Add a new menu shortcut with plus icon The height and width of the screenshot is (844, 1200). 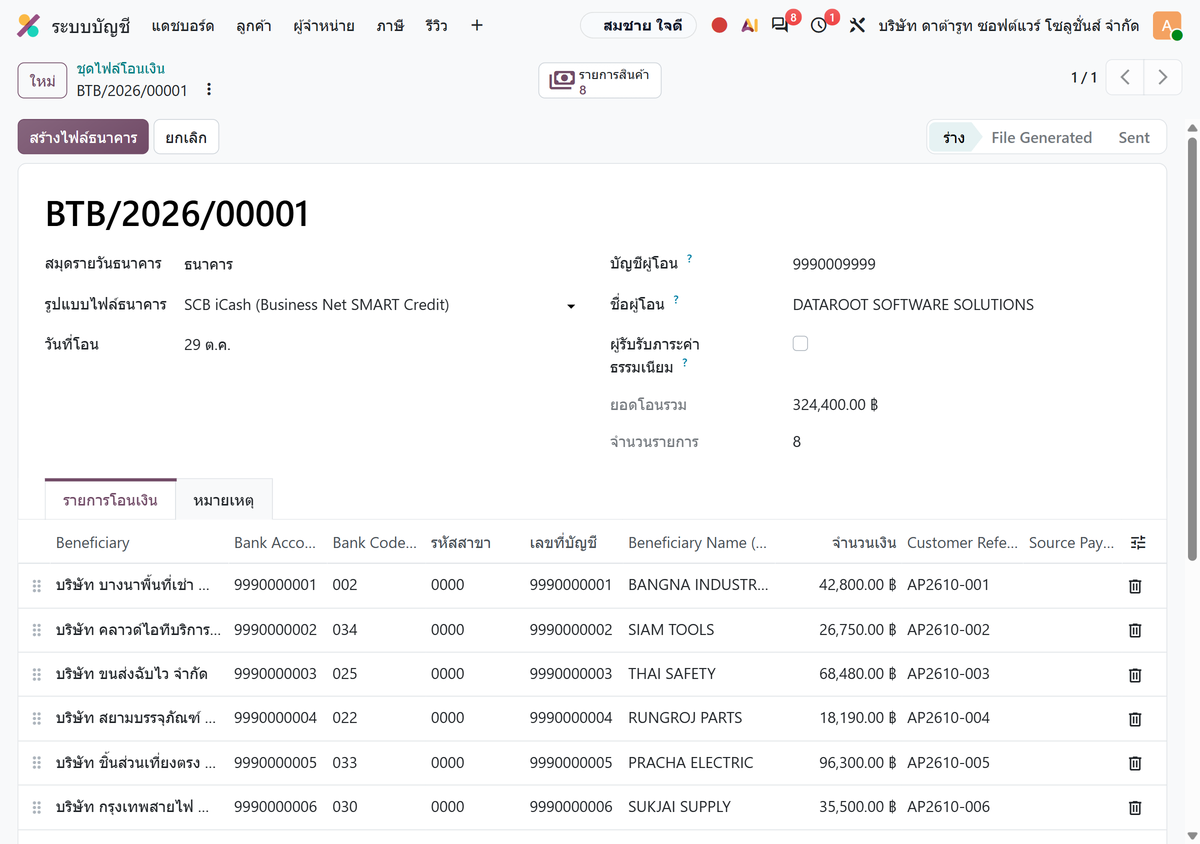click(477, 25)
